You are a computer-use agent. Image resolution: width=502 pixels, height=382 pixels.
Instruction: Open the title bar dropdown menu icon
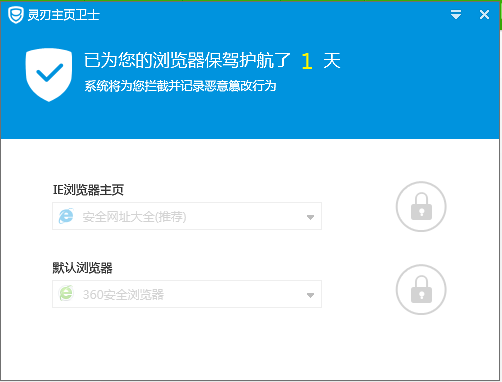456,15
